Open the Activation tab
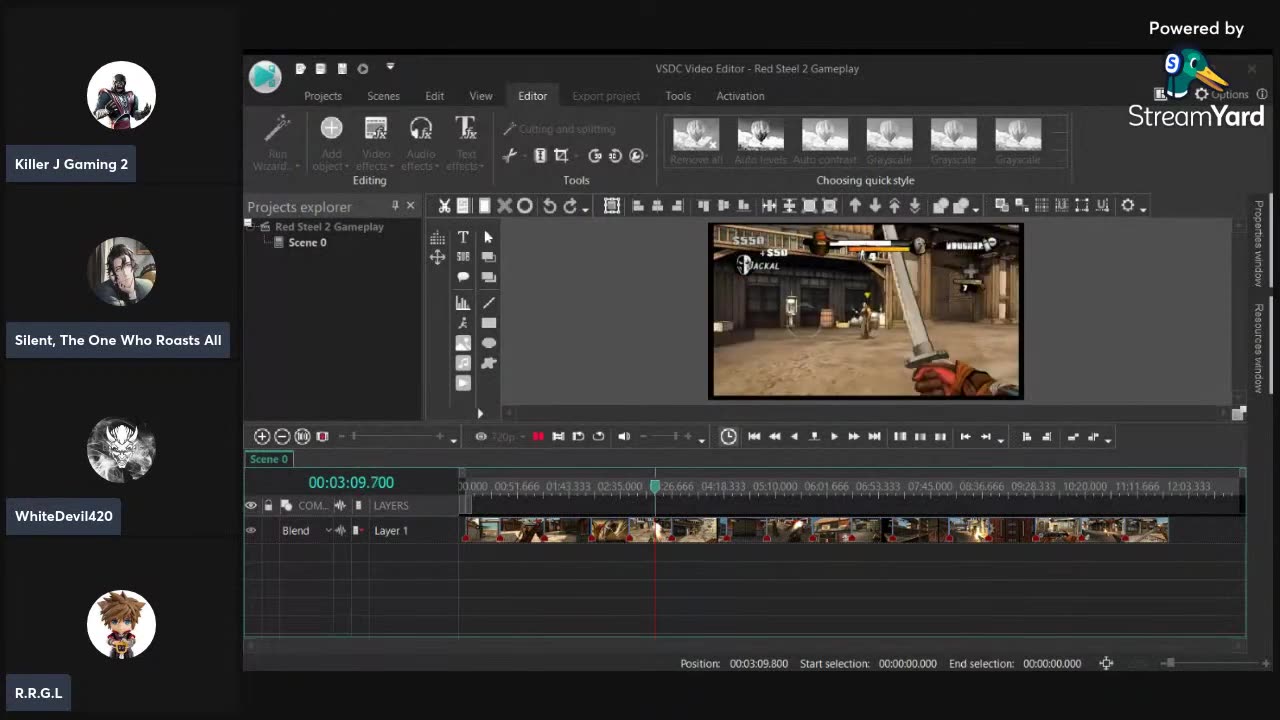This screenshot has height=720, width=1280. coord(740,96)
